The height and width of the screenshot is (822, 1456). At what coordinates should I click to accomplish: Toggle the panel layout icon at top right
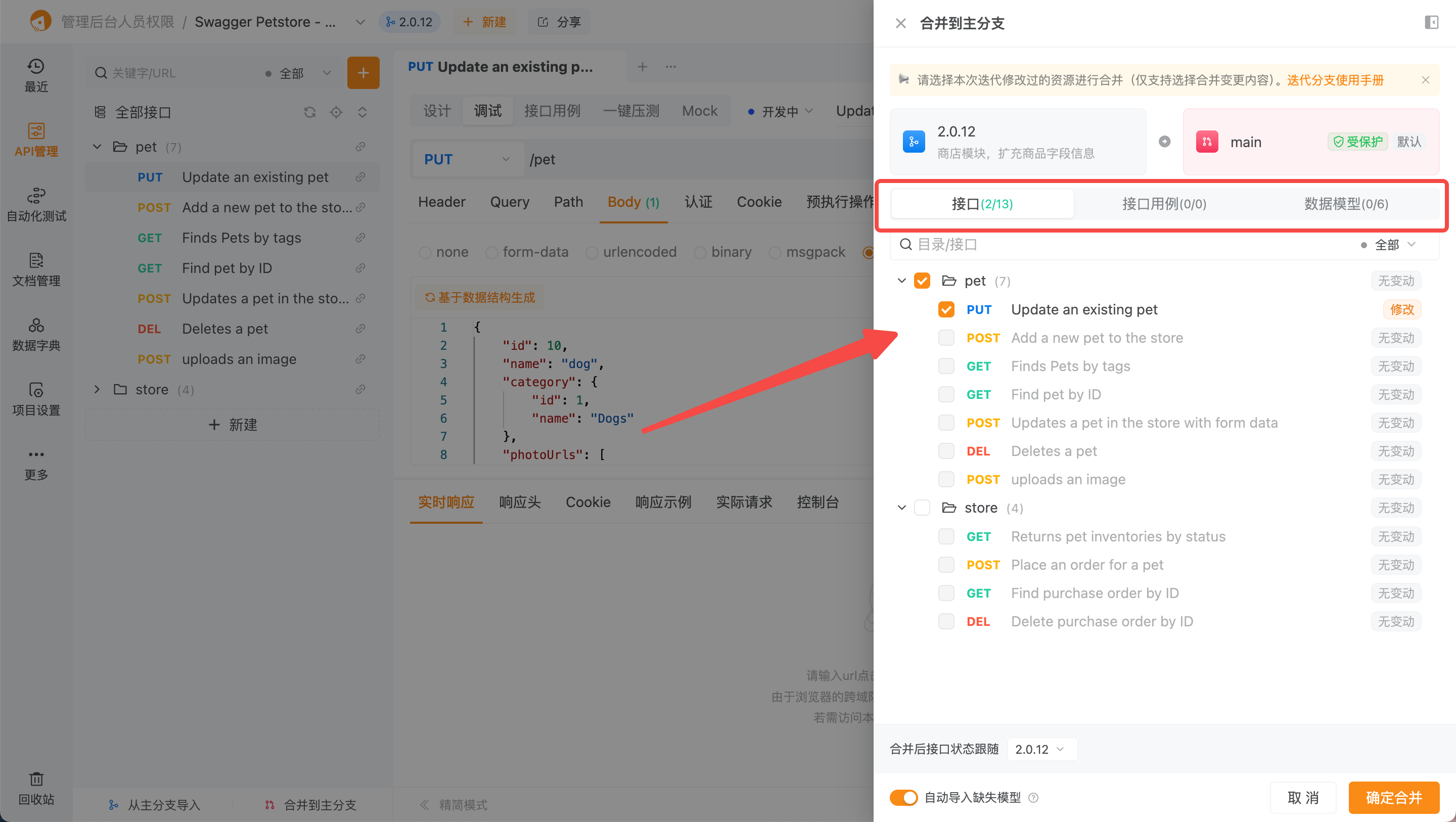[x=1431, y=23]
